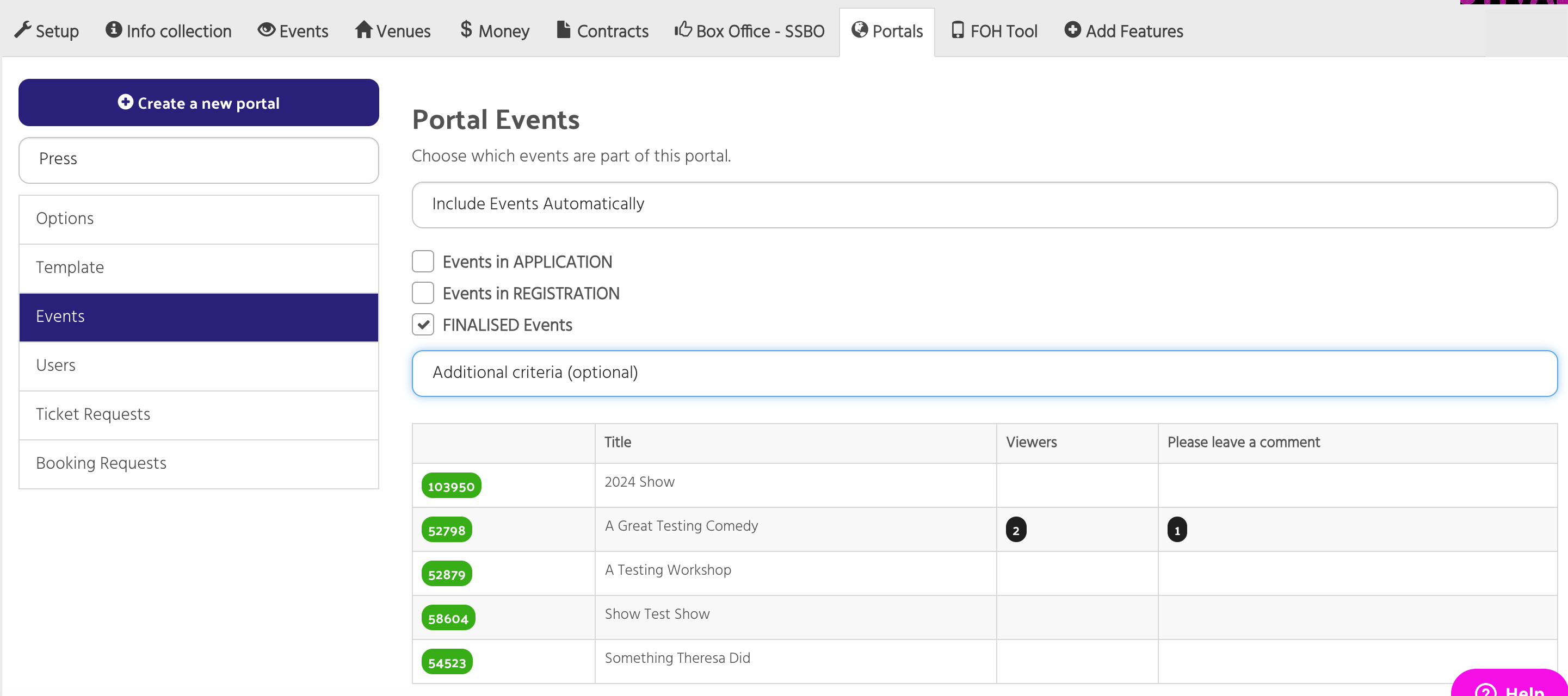The height and width of the screenshot is (696, 1568).
Task: Click the house icon beside Venues
Action: [x=363, y=29]
